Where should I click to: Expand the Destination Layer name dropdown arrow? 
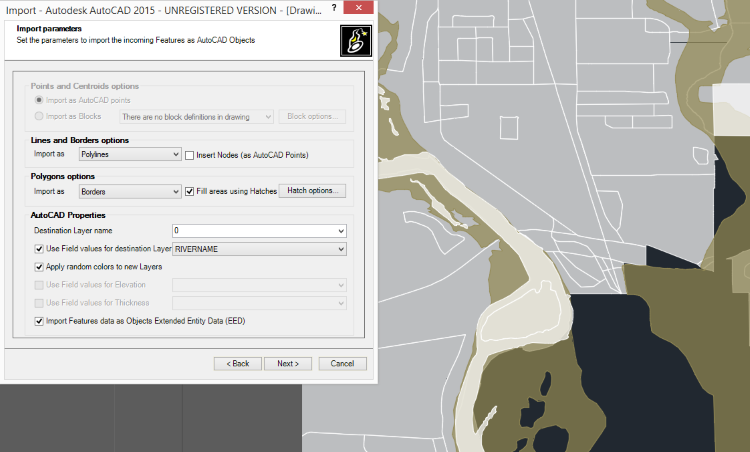341,231
